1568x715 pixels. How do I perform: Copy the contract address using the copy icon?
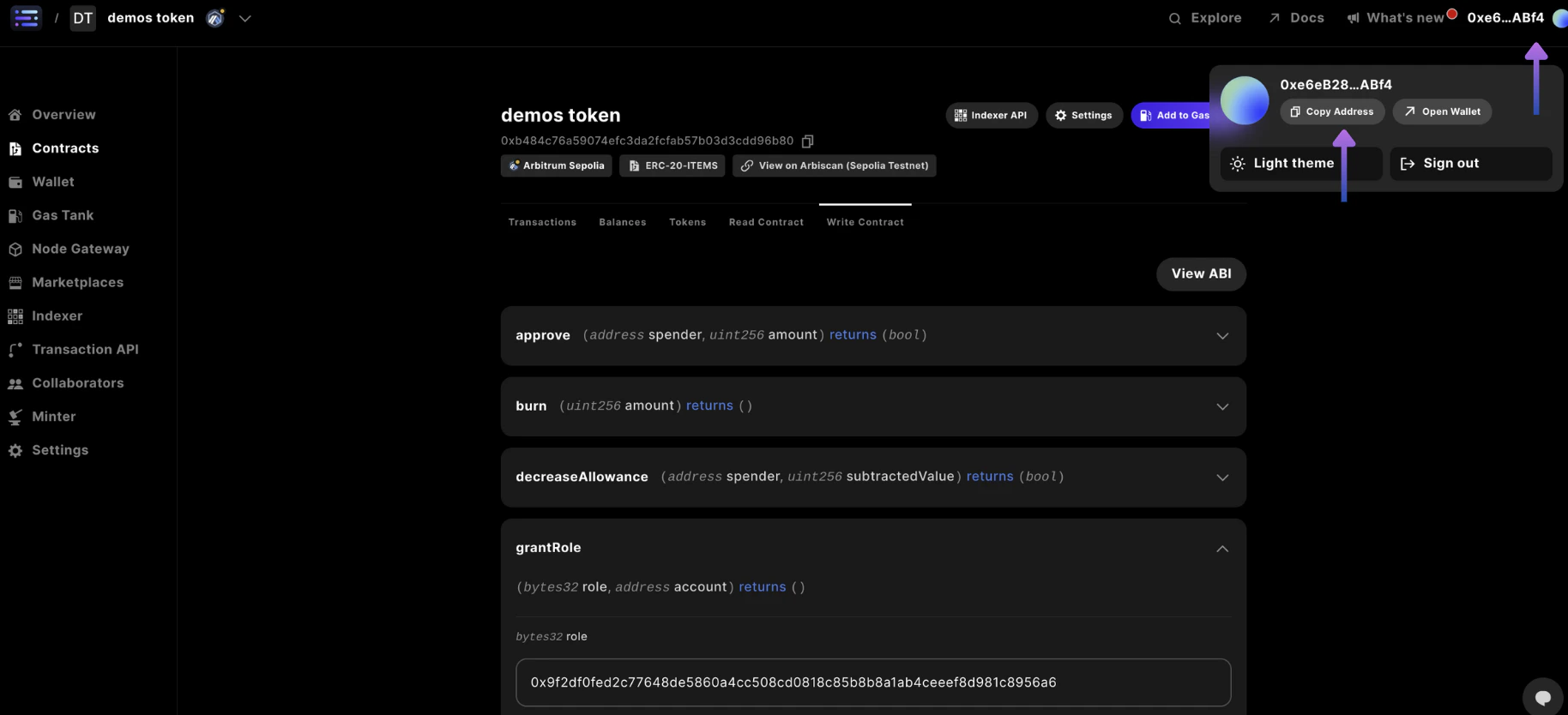(807, 141)
